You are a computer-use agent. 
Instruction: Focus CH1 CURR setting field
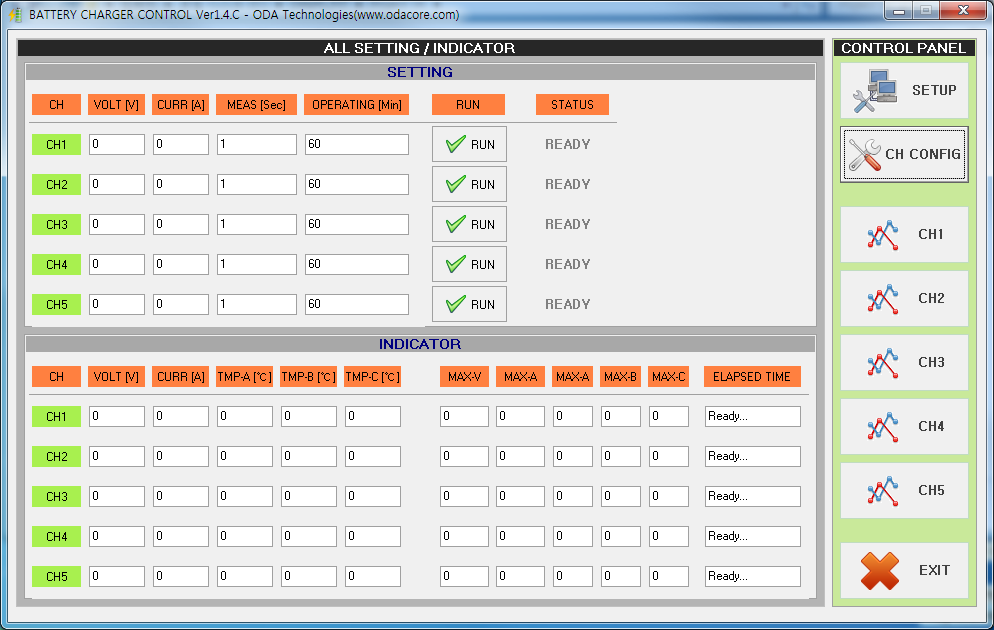pyautogui.click(x=181, y=145)
